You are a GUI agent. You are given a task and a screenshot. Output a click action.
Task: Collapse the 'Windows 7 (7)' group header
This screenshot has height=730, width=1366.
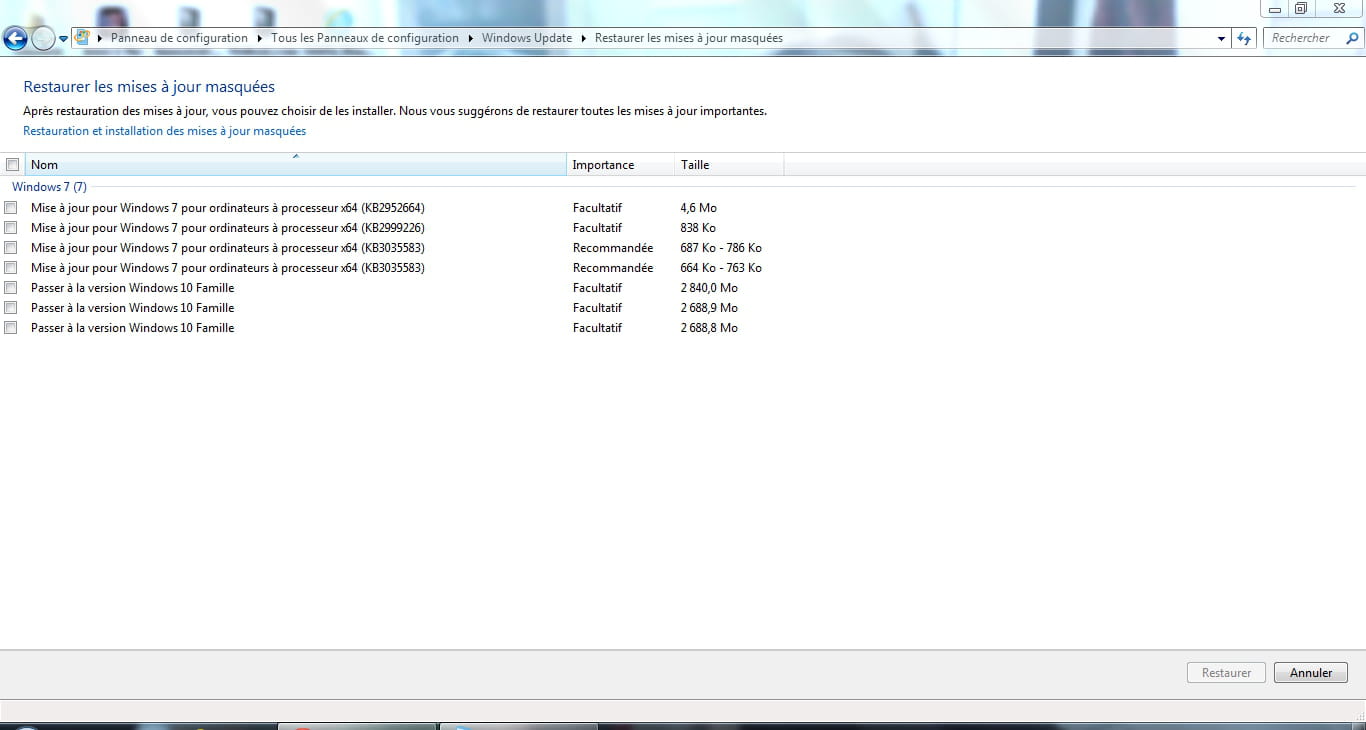[49, 187]
